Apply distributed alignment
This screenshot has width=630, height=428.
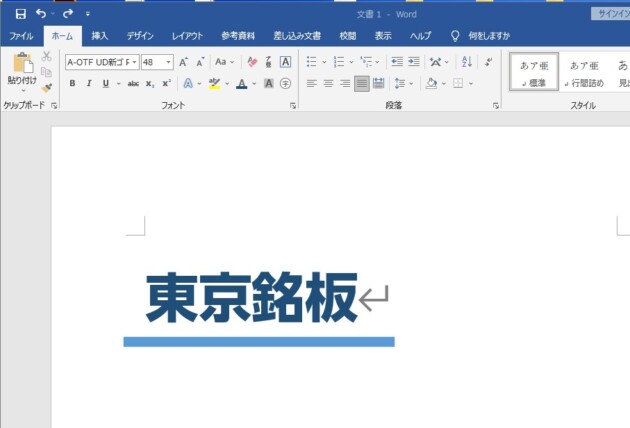(x=378, y=83)
